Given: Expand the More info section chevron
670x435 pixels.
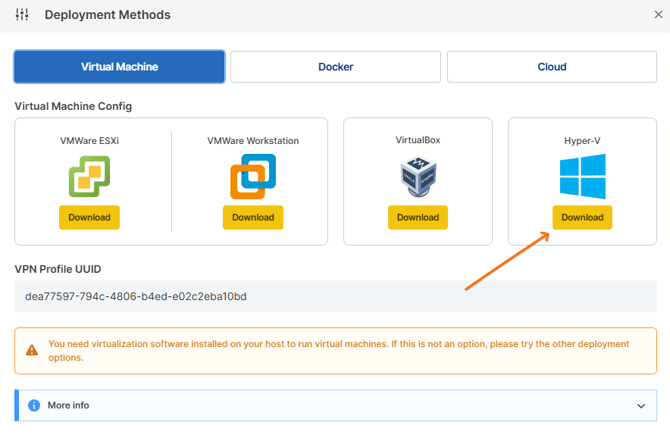Looking at the screenshot, I should point(641,406).
